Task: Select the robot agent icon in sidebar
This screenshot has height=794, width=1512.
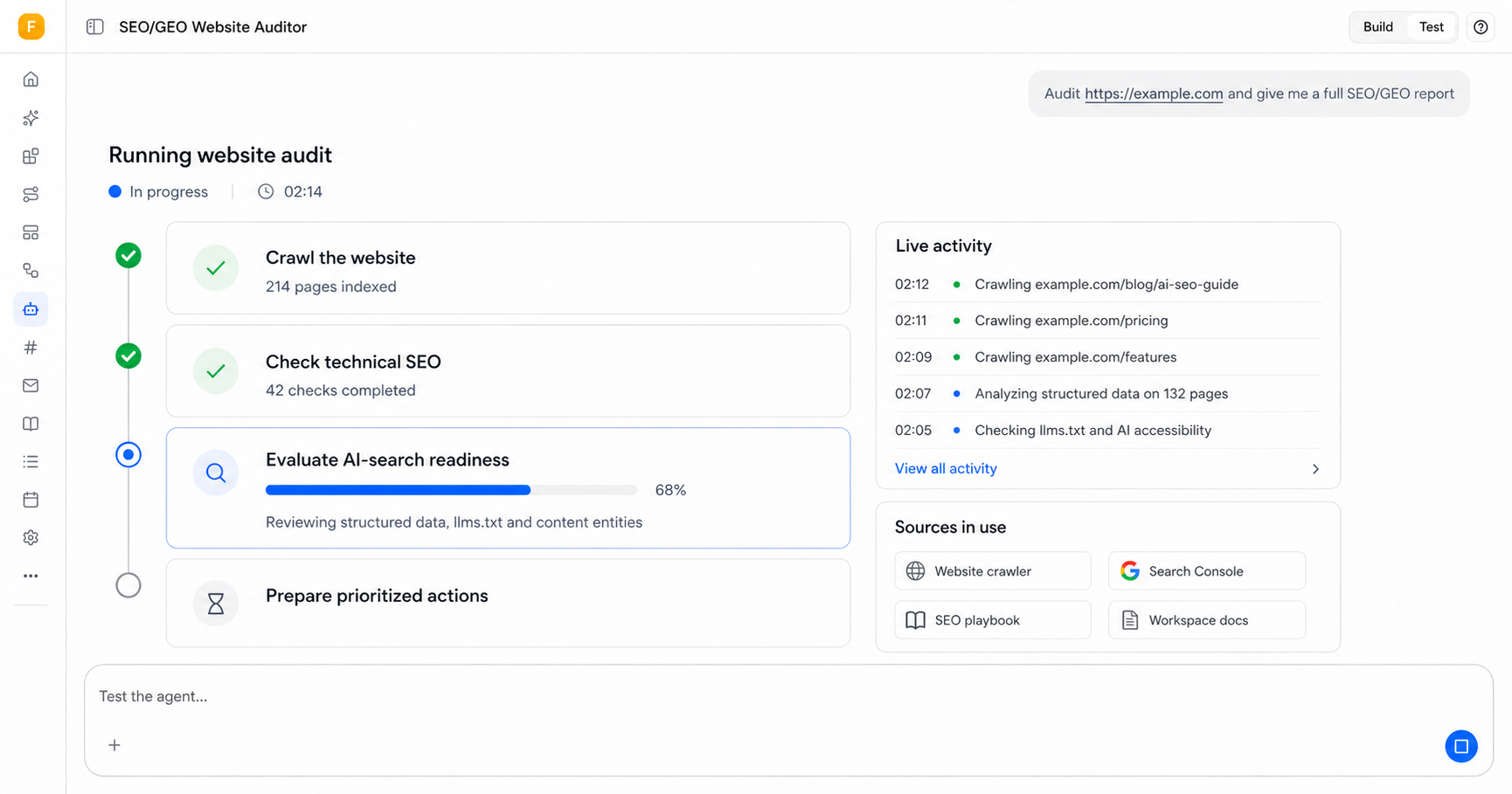Action: [31, 309]
